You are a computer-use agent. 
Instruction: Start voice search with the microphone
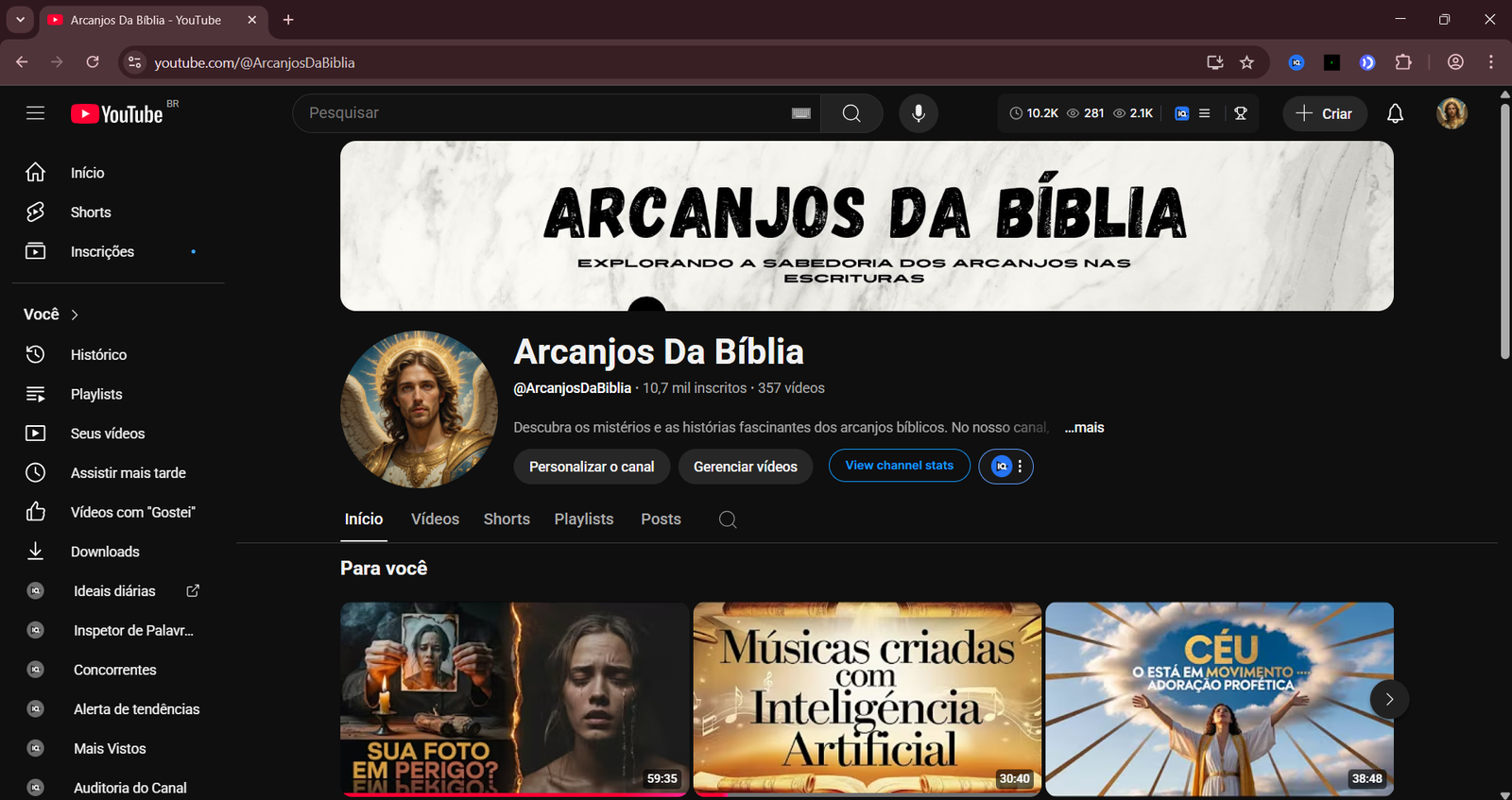(x=919, y=113)
